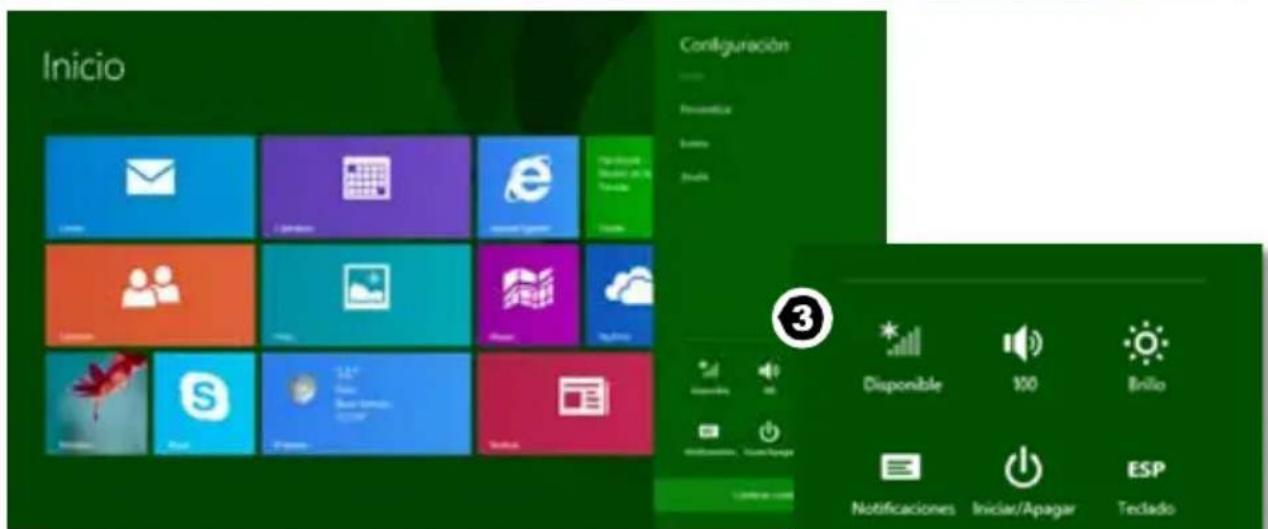Open the Weather tile showing the temperature
Image resolution: width=1268 pixels, height=529 pixels.
point(366,404)
